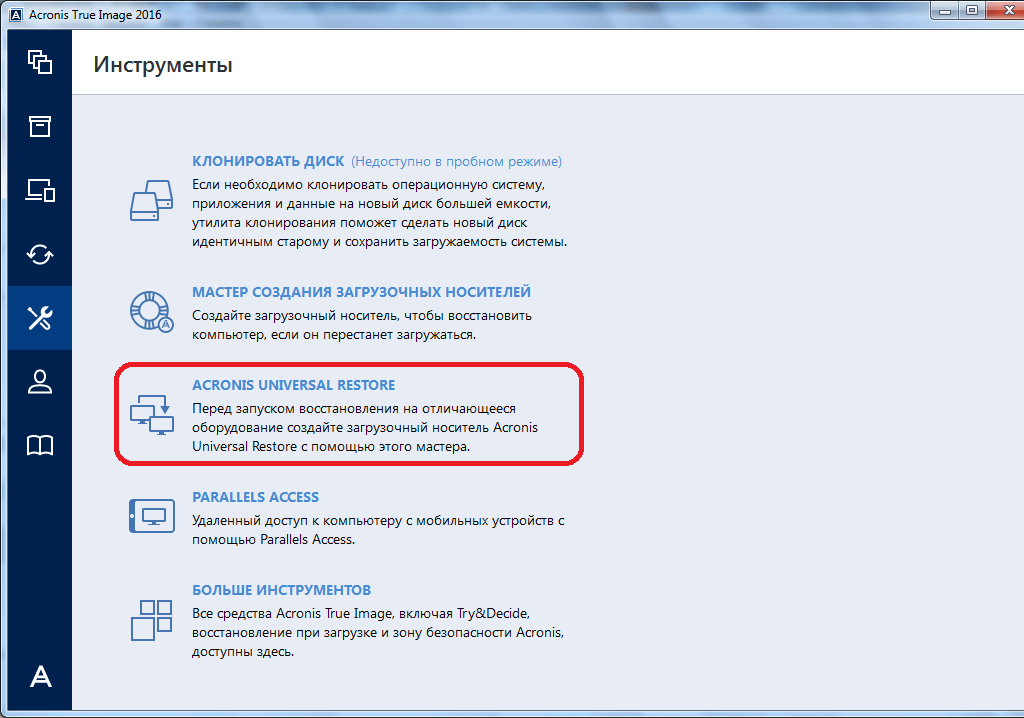
Task: Click the Parallels Access tablet icon
Action: click(x=152, y=517)
